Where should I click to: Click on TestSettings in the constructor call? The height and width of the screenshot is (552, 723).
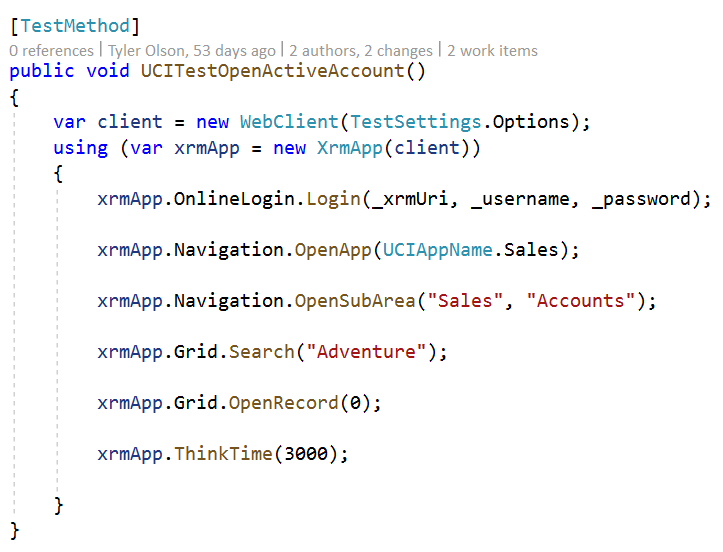coord(415,122)
